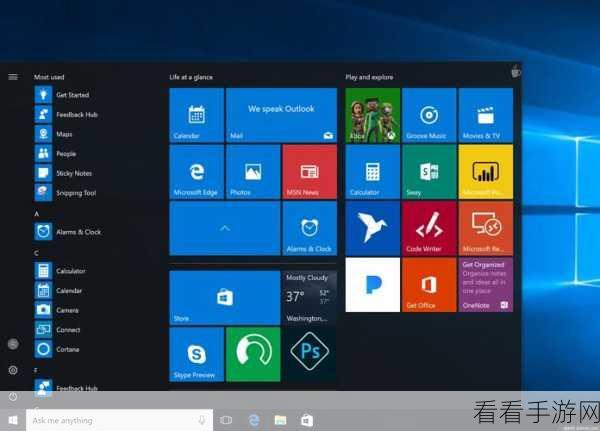This screenshot has width=600, height=431.
Task: Open Snipping Tool
Action: pos(65,193)
